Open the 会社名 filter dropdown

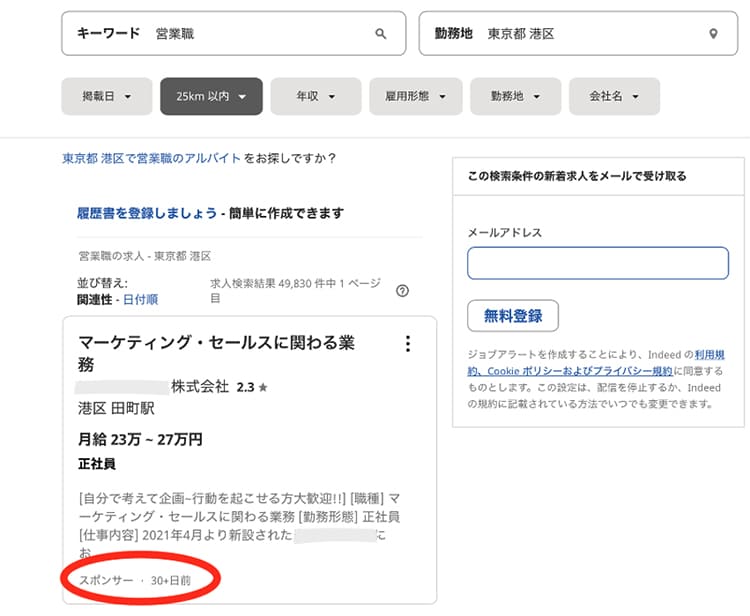click(614, 96)
